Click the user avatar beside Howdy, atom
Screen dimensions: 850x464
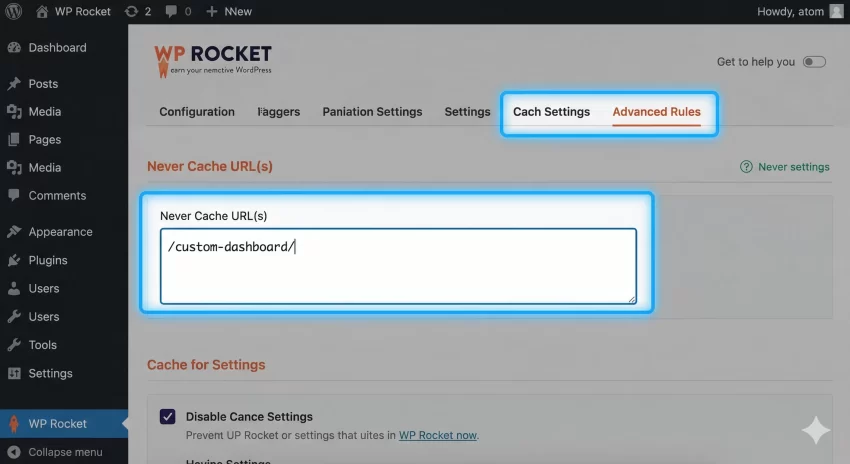pos(836,11)
